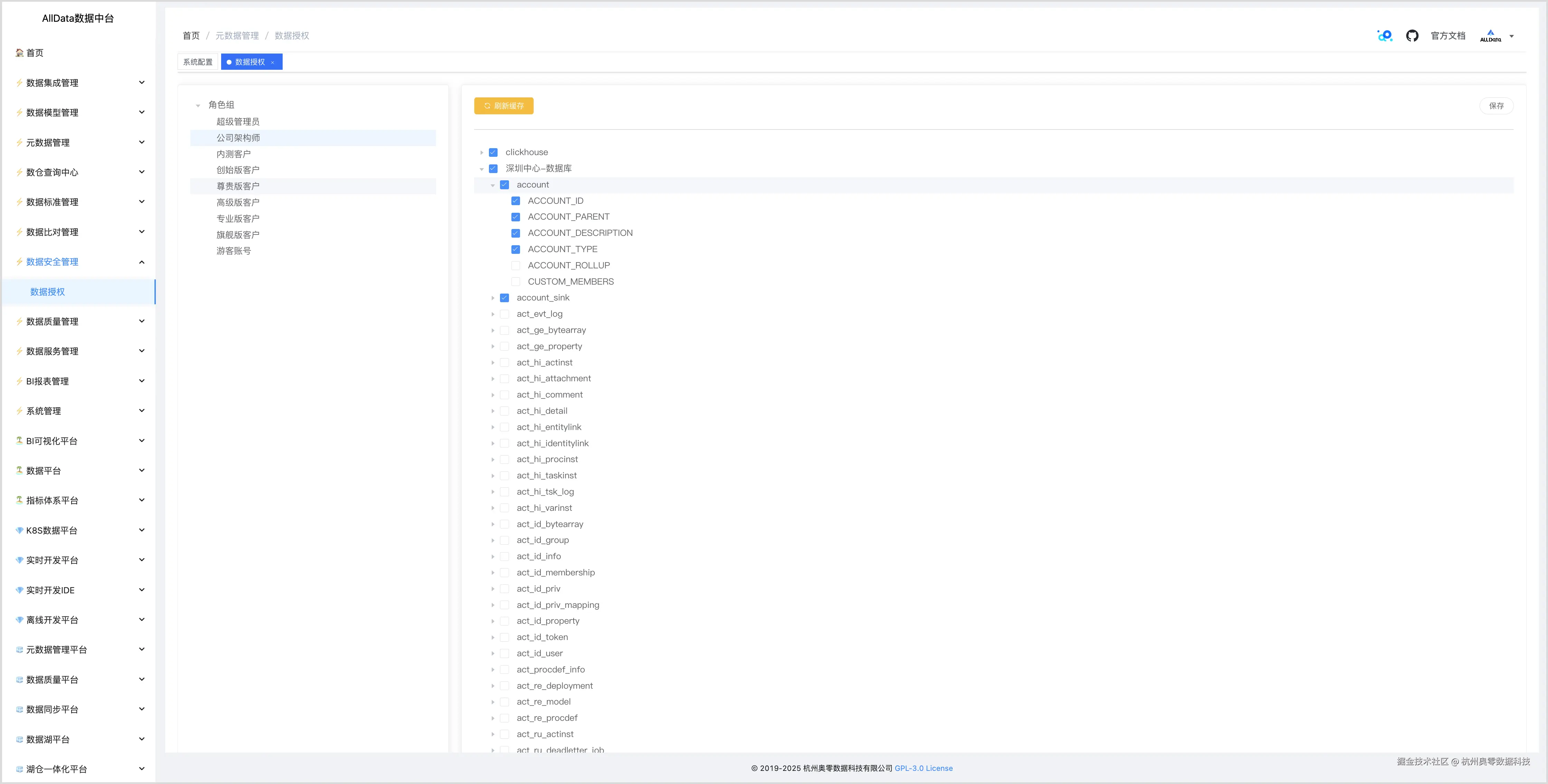
Task: Click gem icon beside K8S数据平台
Action: coord(19,530)
